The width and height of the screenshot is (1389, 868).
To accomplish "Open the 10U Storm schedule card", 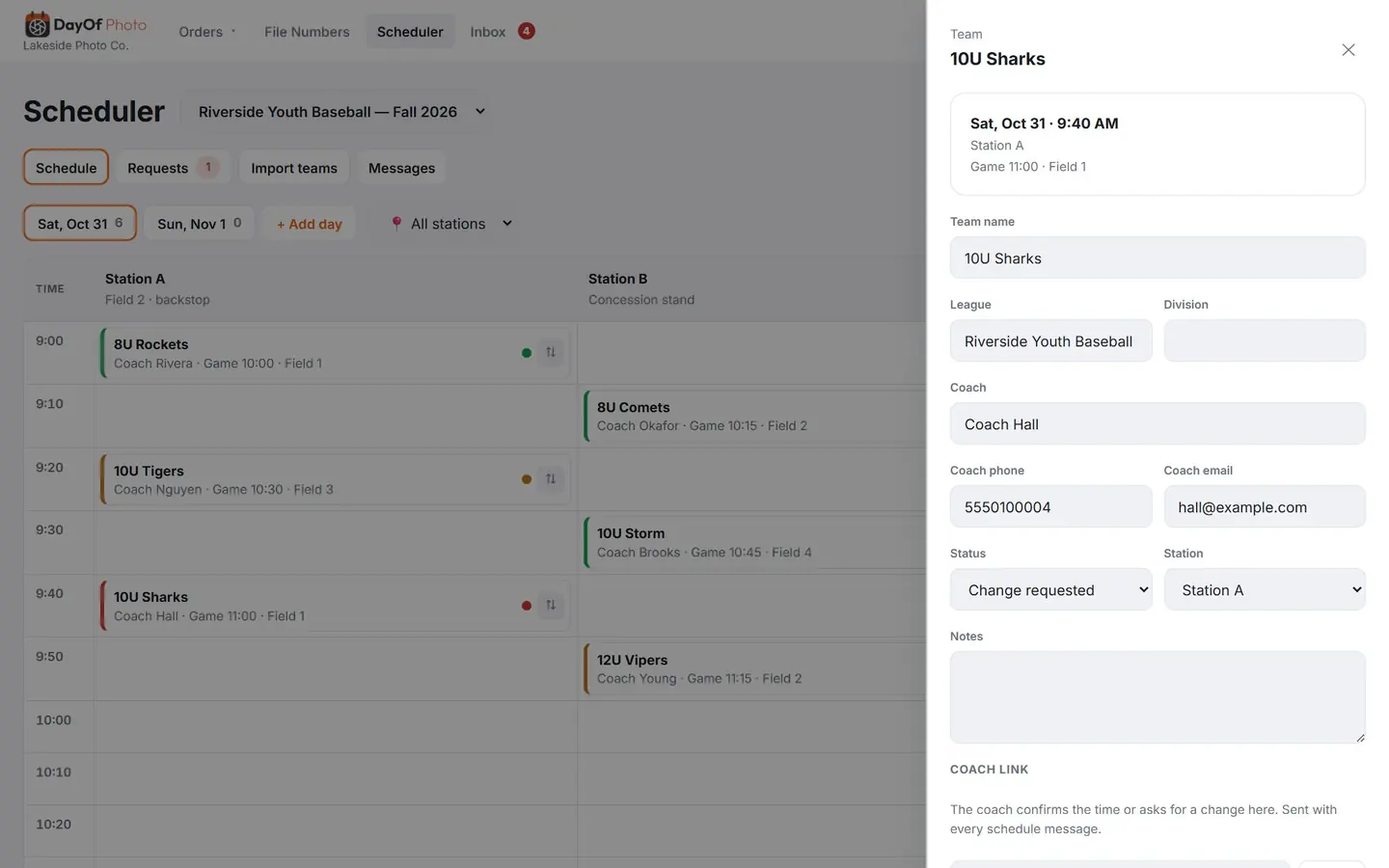I will coord(754,542).
